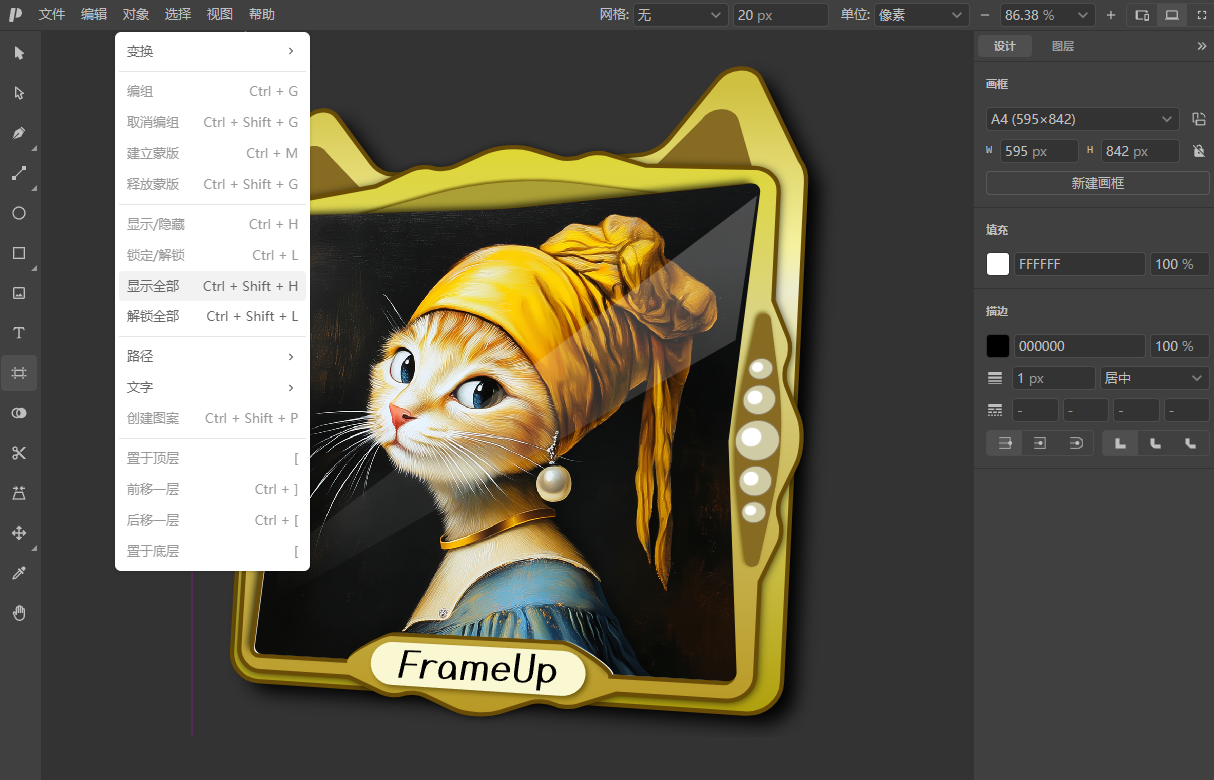
Task: Click the black stroke color swatch
Action: point(998,346)
